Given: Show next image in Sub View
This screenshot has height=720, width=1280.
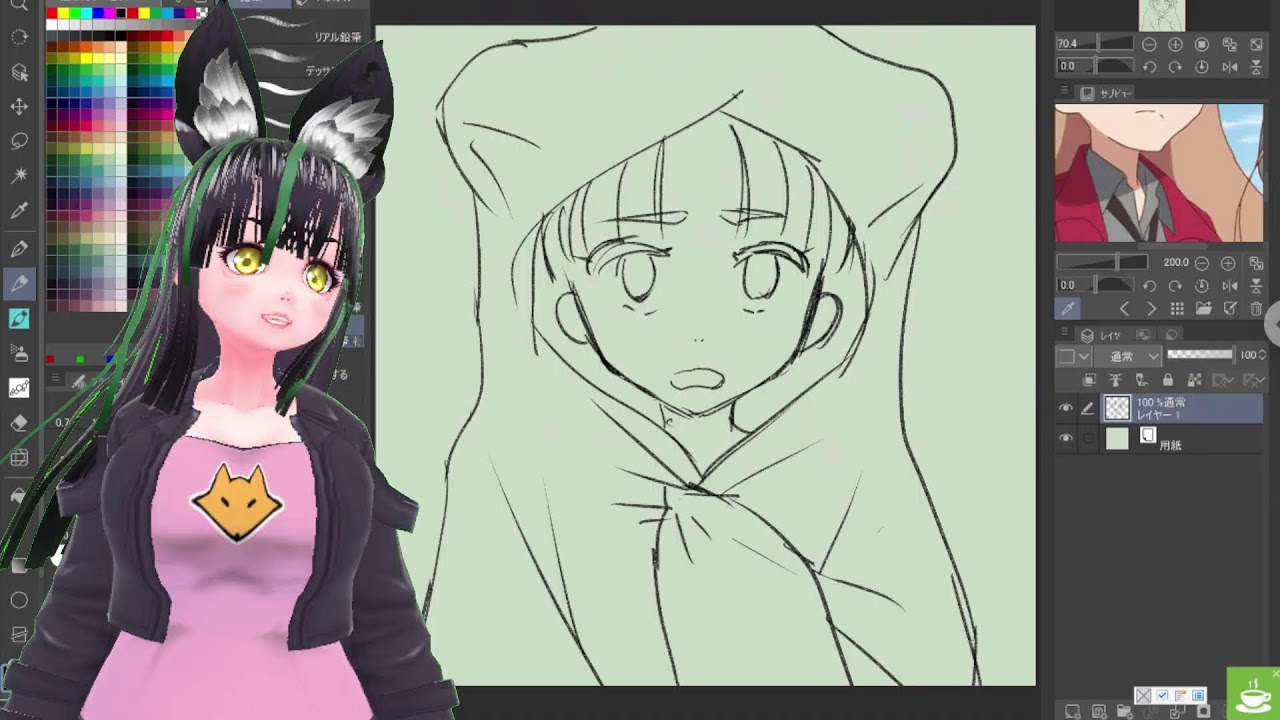Looking at the screenshot, I should coord(1151,309).
